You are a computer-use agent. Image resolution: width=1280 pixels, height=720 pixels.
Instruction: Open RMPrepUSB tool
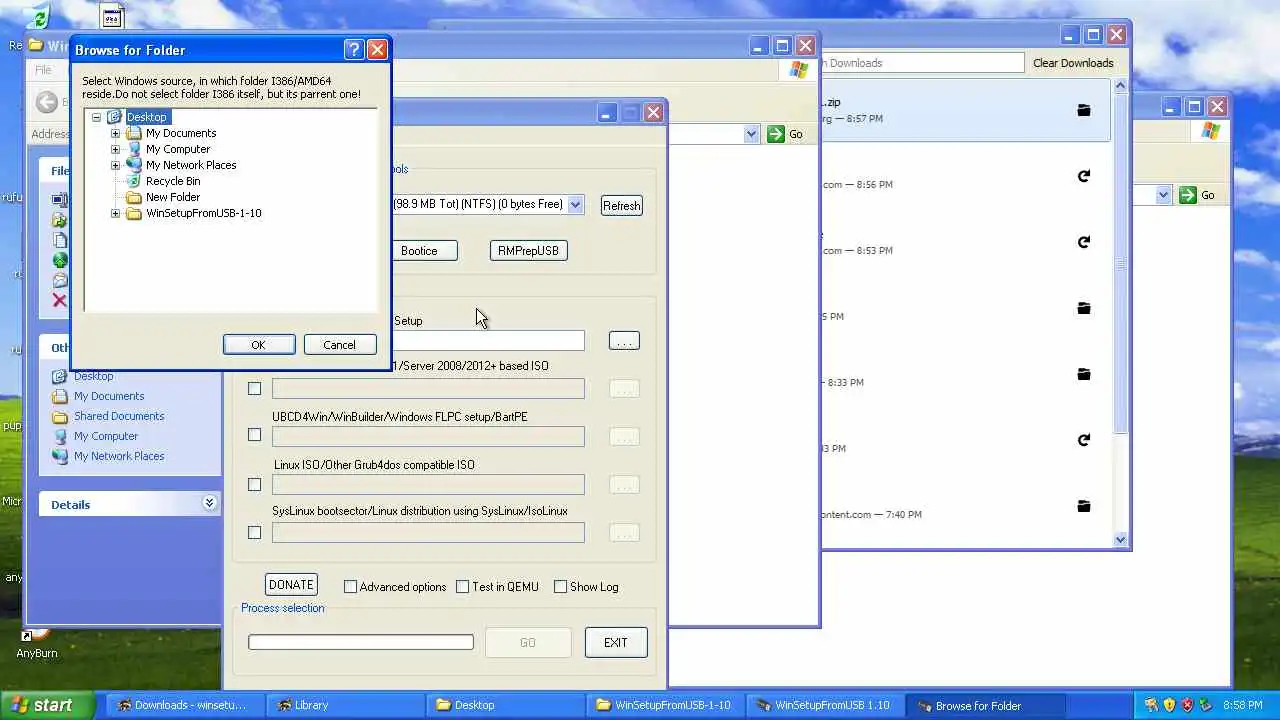(x=528, y=250)
